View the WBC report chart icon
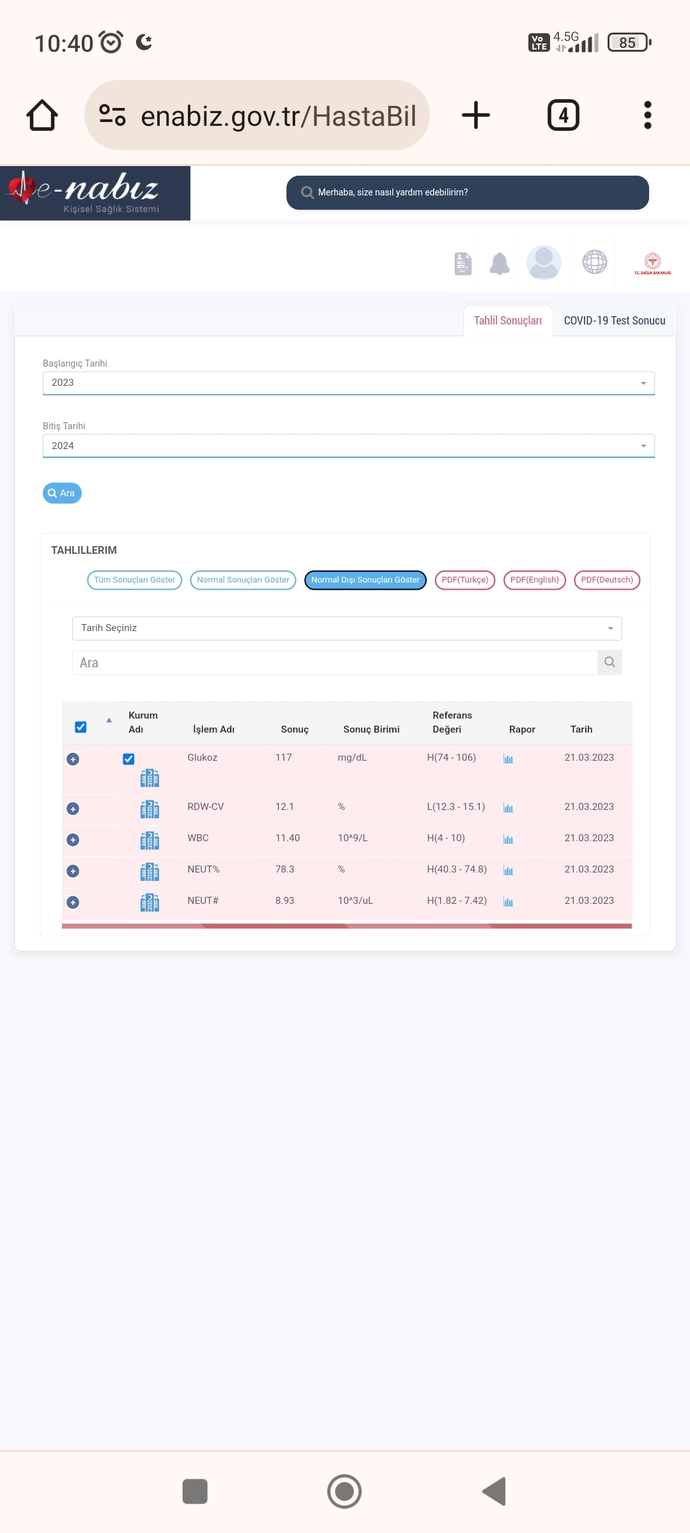690x1533 pixels. 508,839
